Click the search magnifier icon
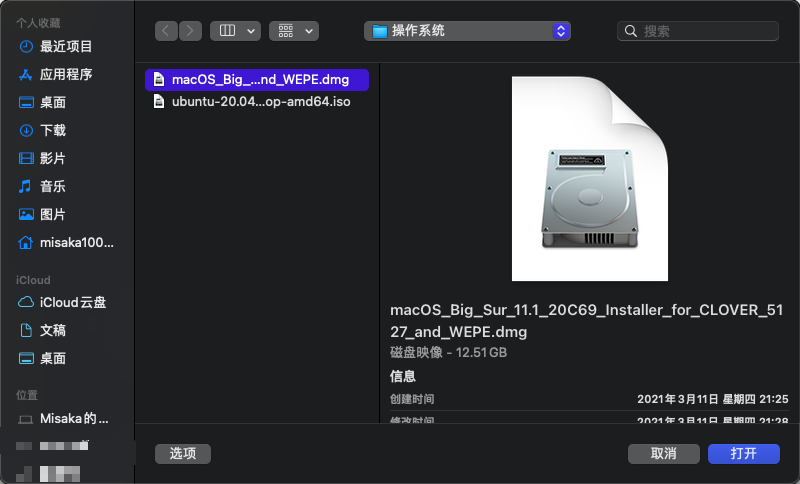This screenshot has height=484, width=800. [631, 31]
